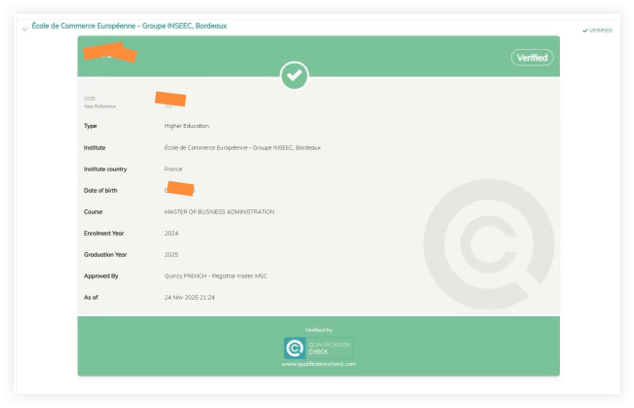
Task: Select the Institute value text
Action: [x=242, y=147]
